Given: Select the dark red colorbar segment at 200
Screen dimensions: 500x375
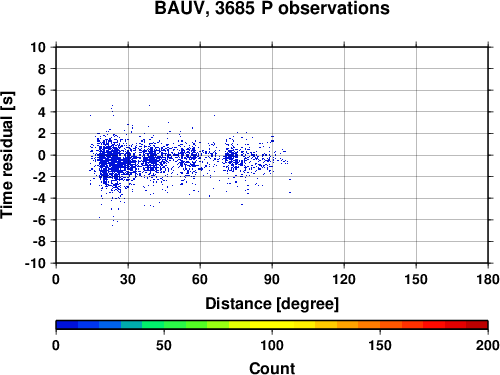Looking at the screenshot, I should click(x=477, y=325).
